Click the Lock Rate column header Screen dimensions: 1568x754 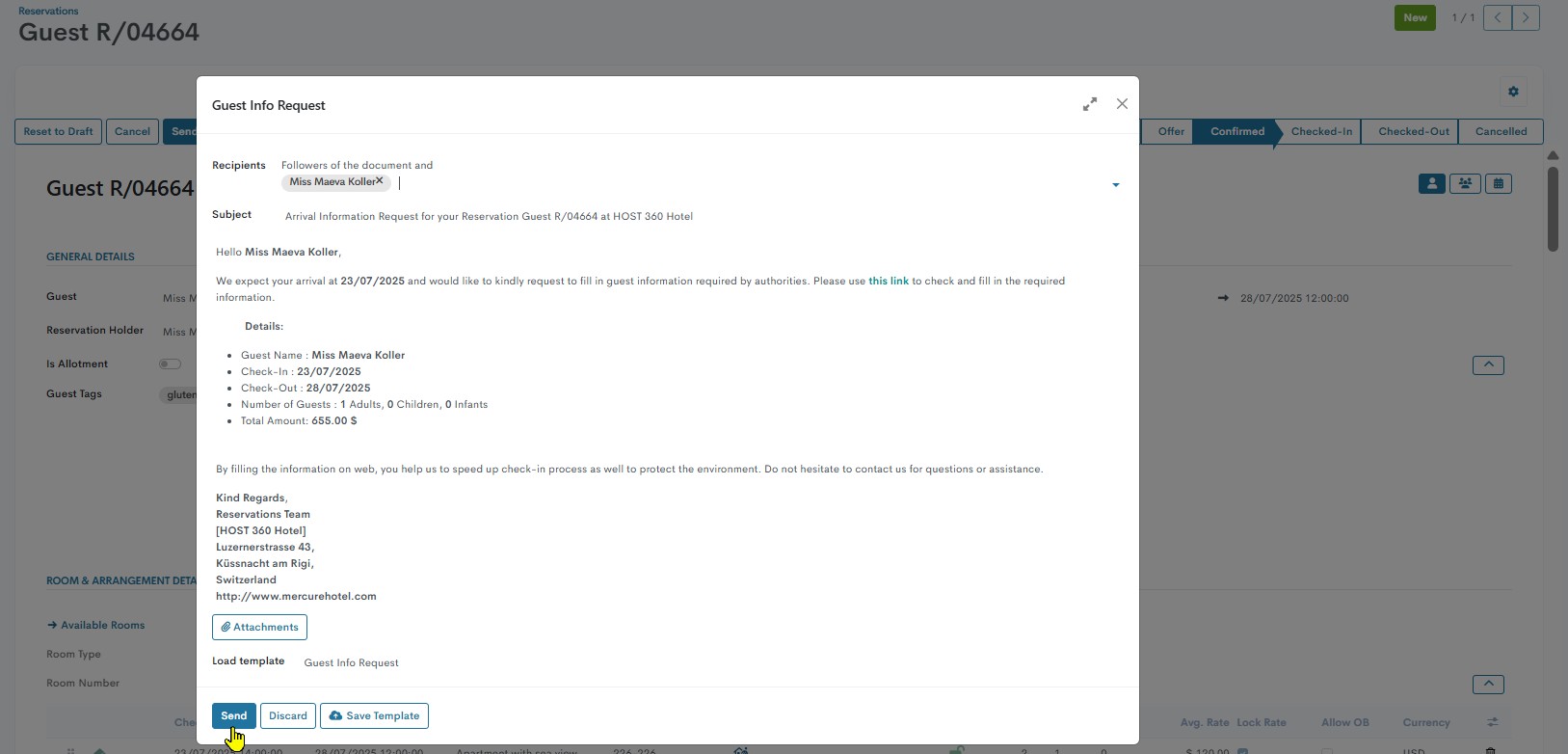pyautogui.click(x=1262, y=722)
